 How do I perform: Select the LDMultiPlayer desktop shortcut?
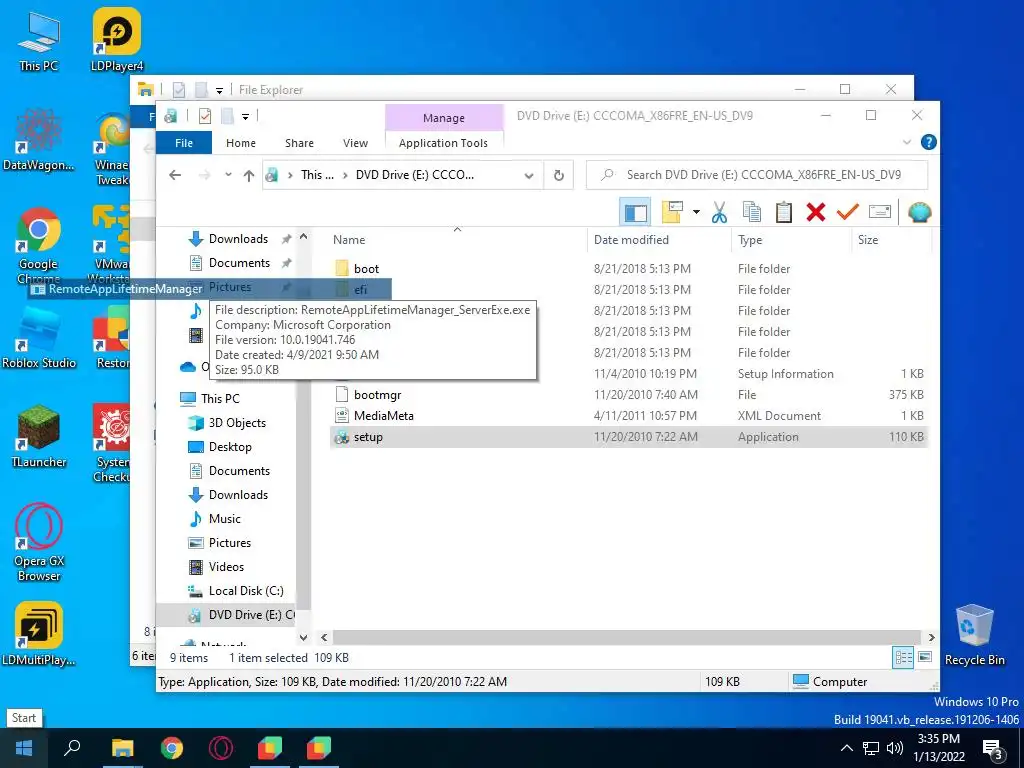pos(39,633)
